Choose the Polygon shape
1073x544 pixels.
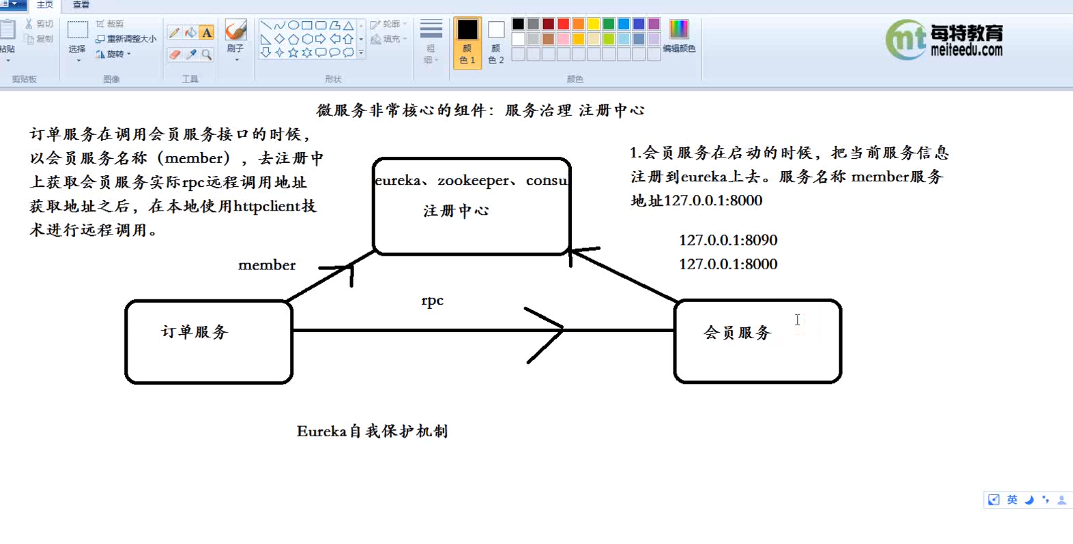click(x=334, y=26)
